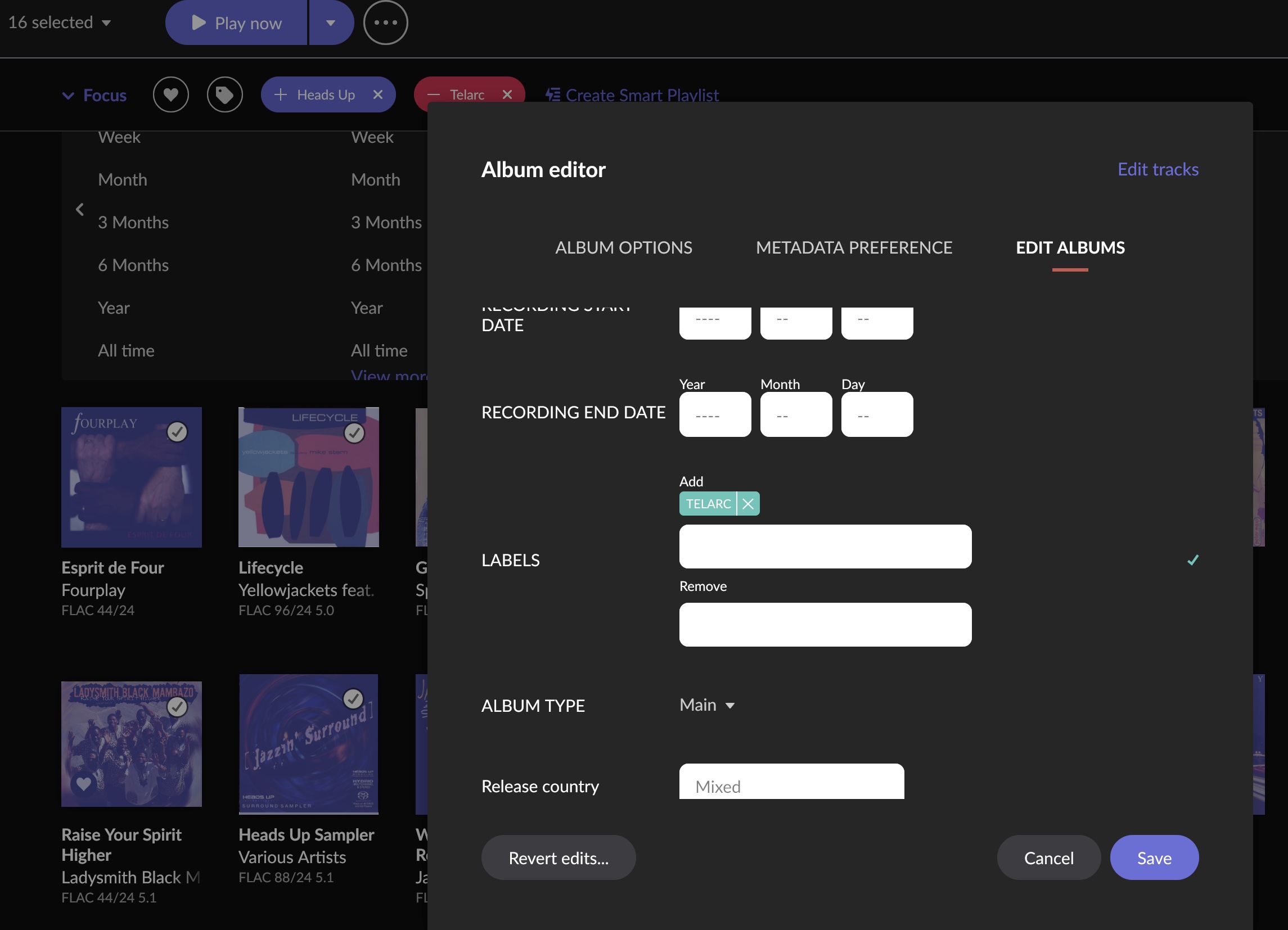This screenshot has height=930, width=1288.
Task: Switch to METADATA PREFERENCE tab
Action: [854, 247]
